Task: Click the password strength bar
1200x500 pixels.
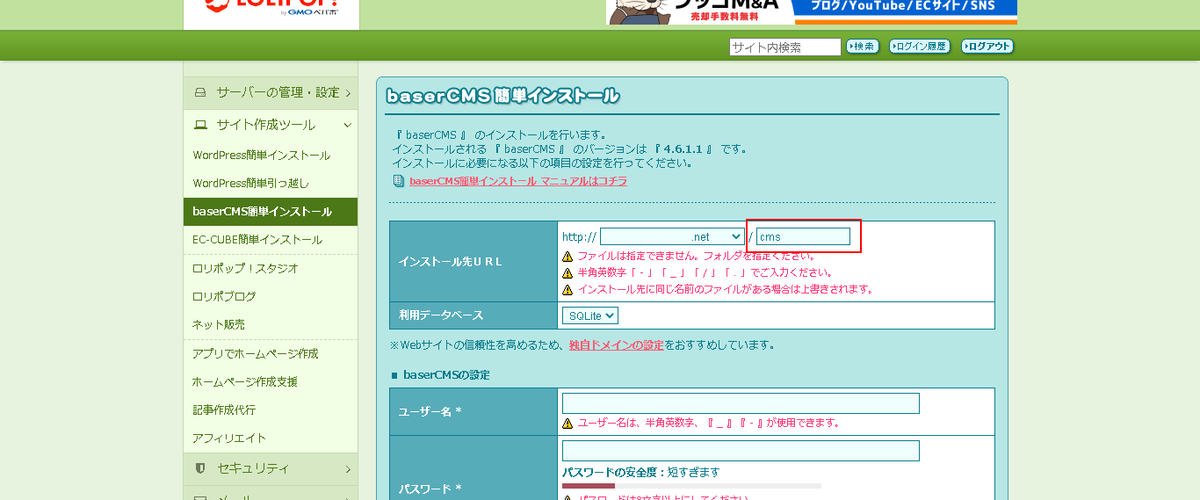Action: [x=691, y=486]
